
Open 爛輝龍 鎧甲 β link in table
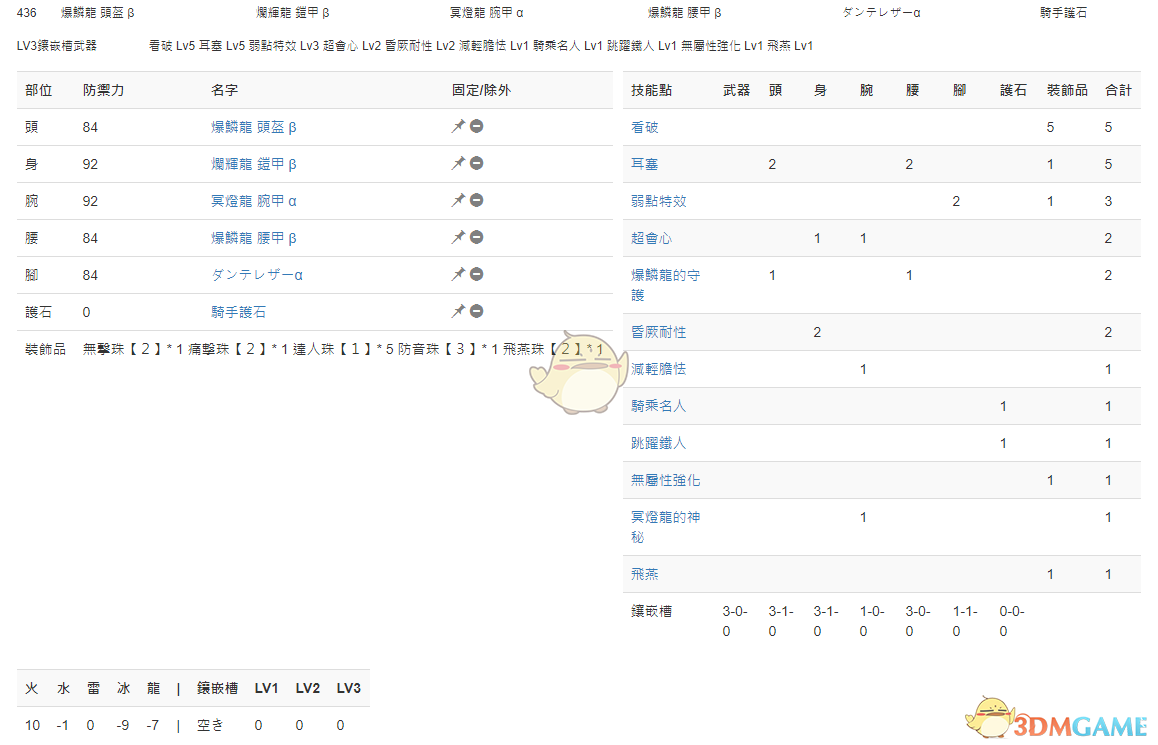coord(254,164)
